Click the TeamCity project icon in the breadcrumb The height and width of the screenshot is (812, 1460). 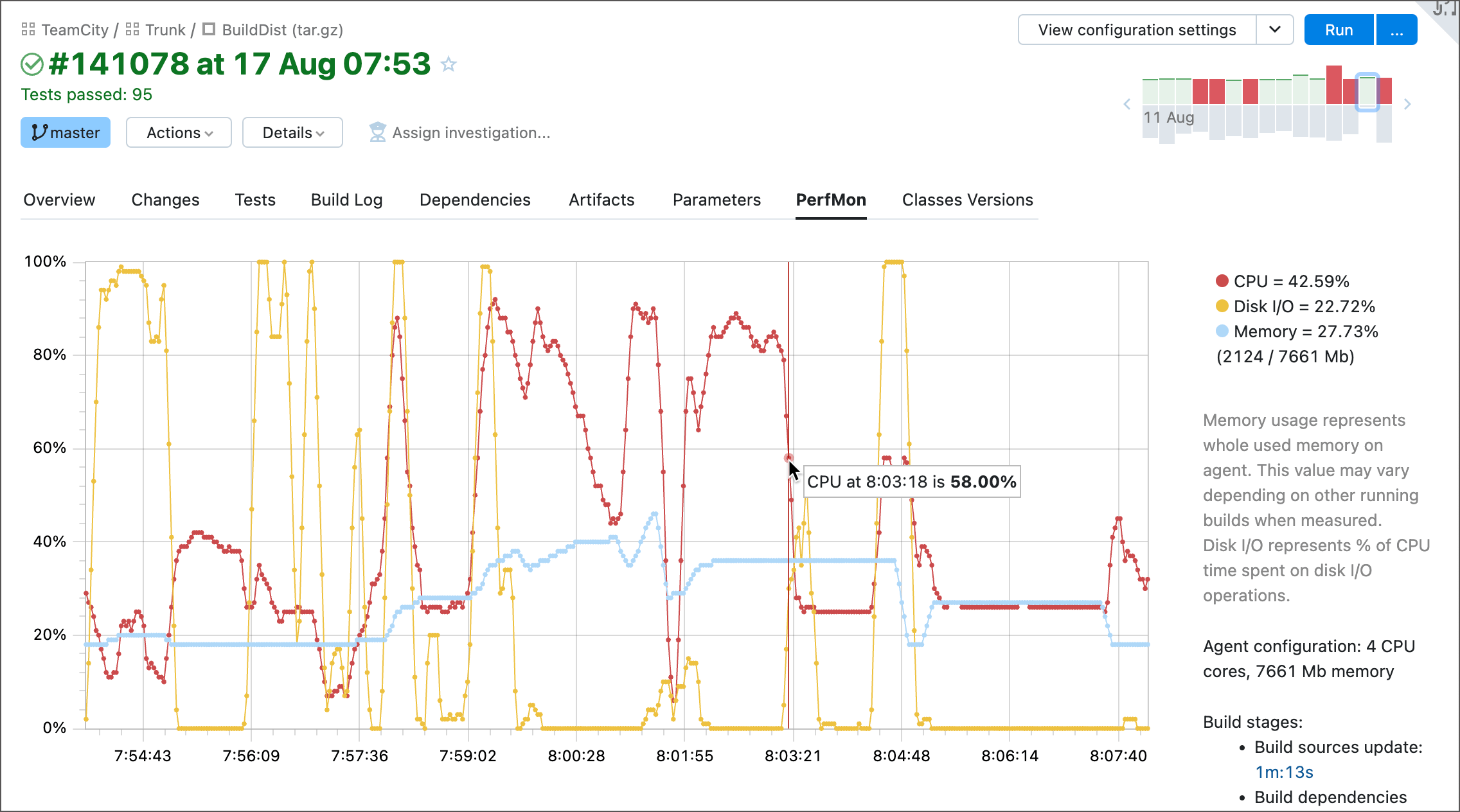pos(28,29)
